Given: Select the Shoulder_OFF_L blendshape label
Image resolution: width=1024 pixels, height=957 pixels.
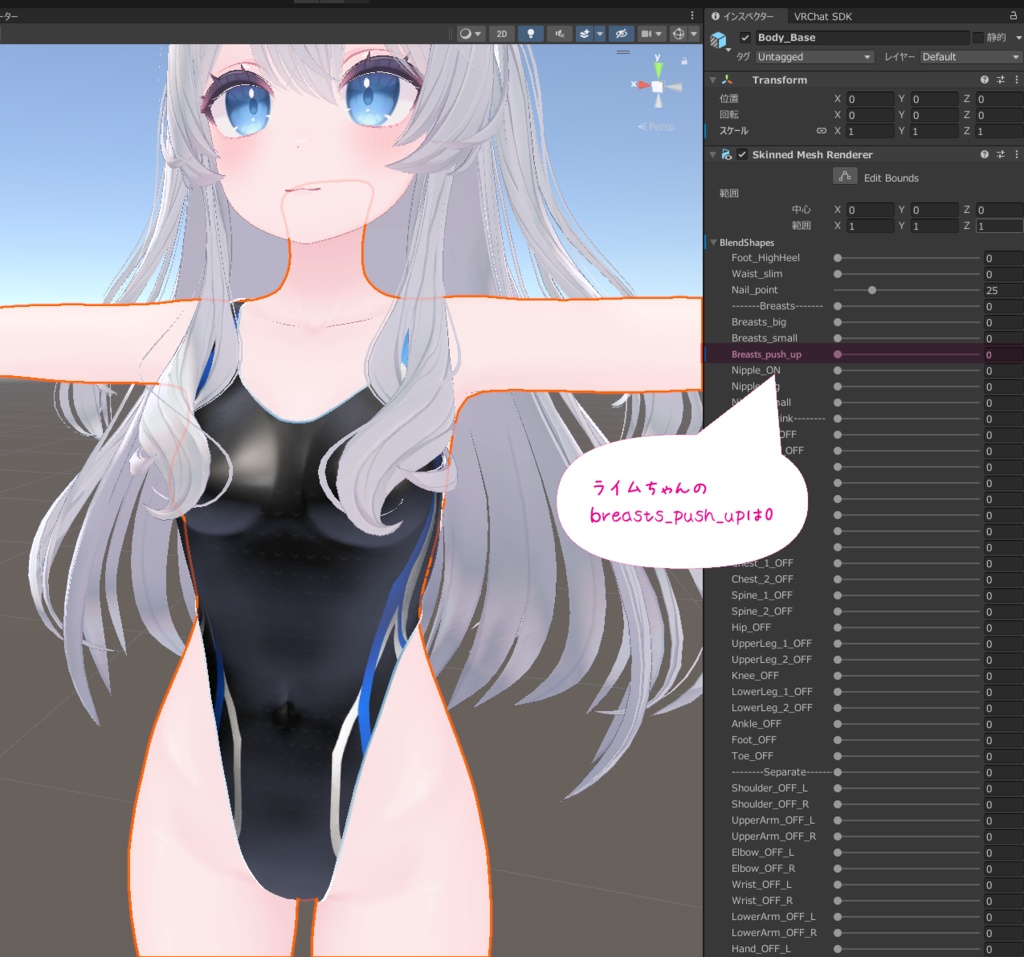Looking at the screenshot, I should [x=769, y=788].
